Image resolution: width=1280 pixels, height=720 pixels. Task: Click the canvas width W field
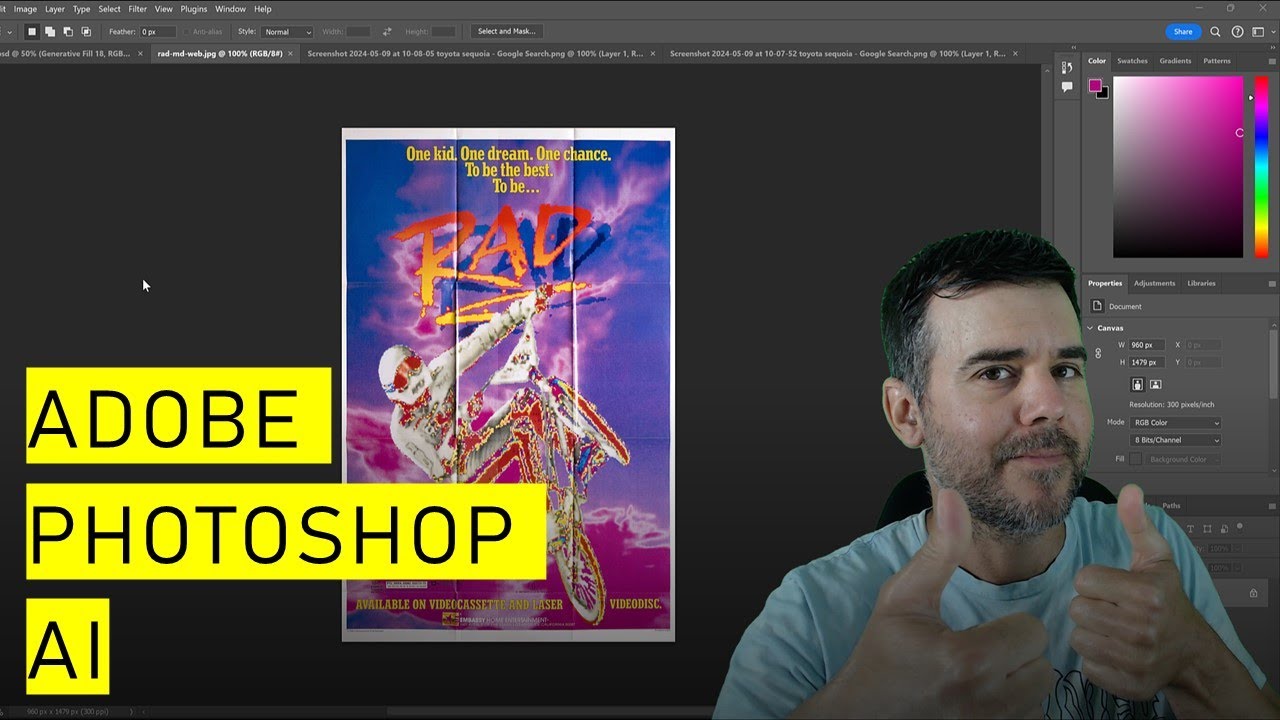pos(1145,345)
